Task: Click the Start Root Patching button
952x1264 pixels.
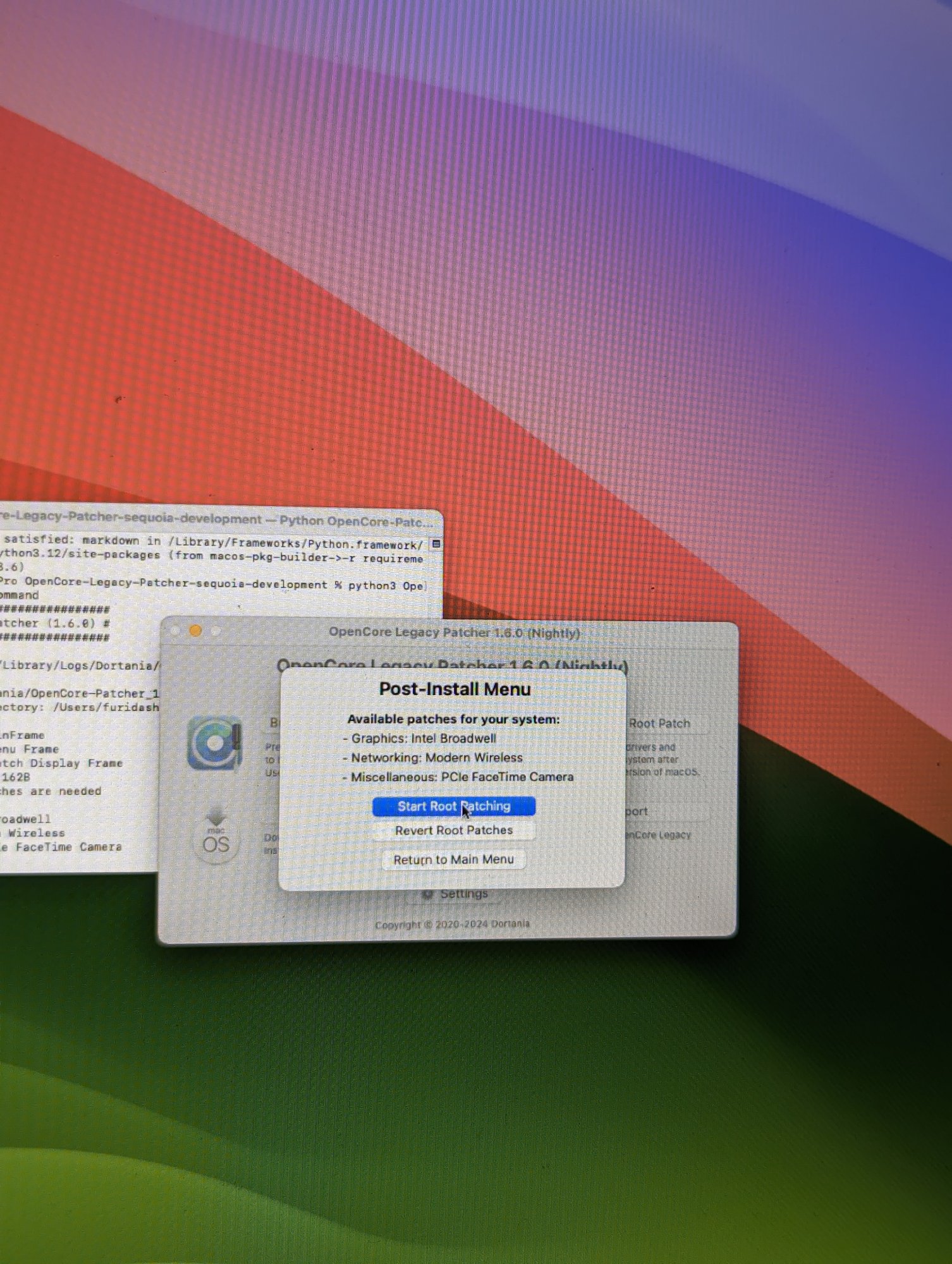Action: (454, 806)
